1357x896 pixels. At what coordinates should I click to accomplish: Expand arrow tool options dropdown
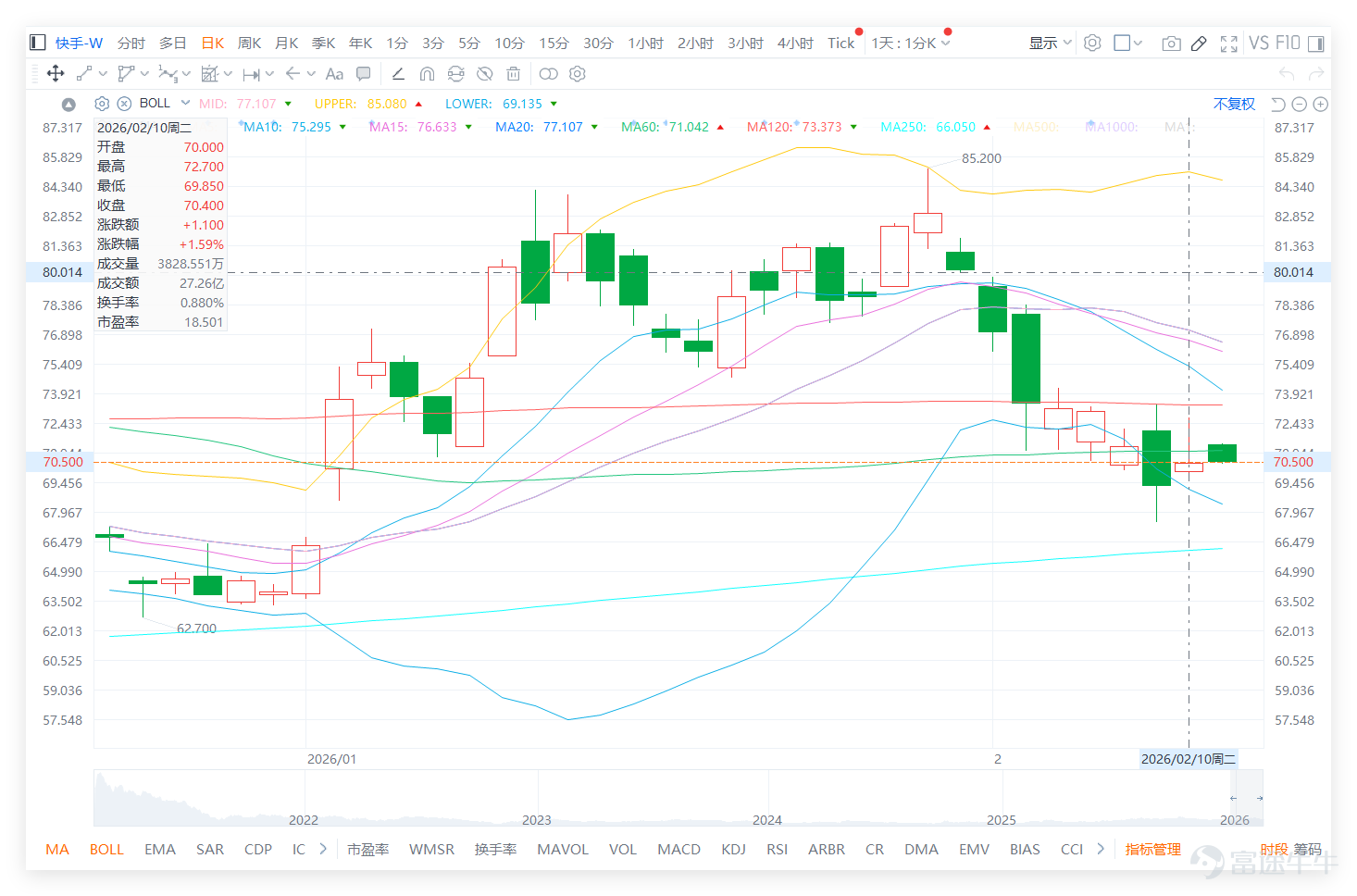311,74
